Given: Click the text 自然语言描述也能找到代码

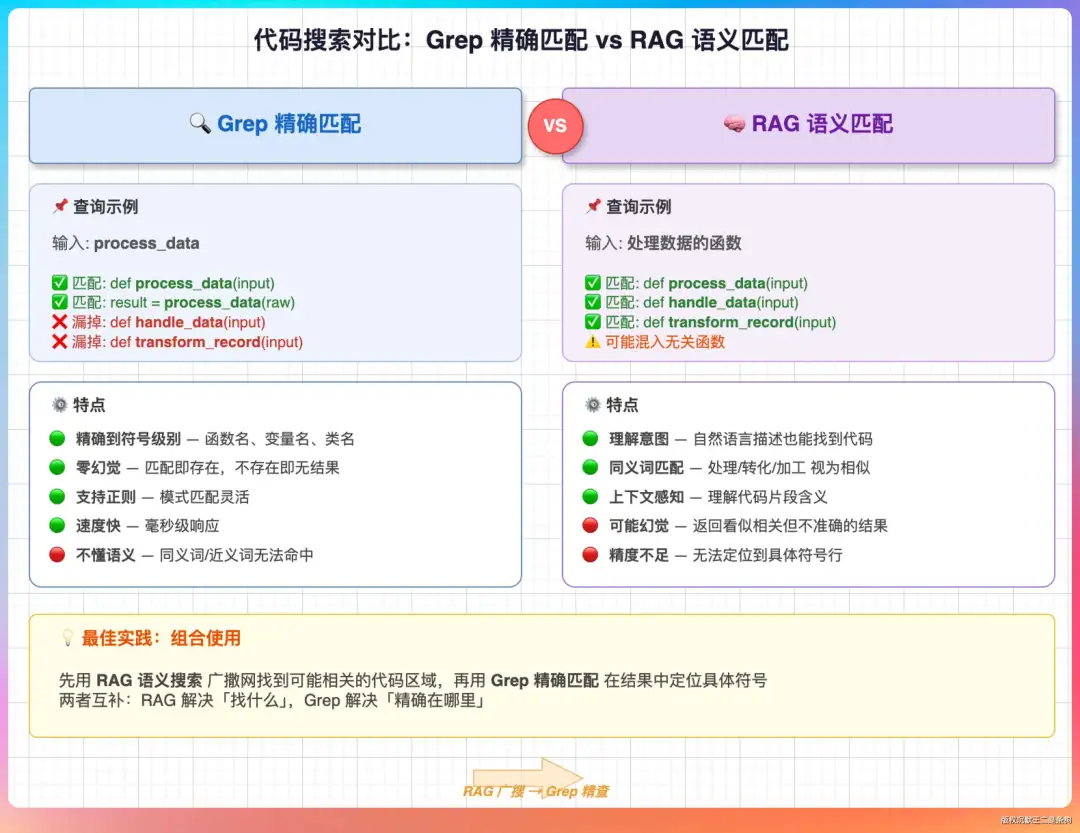Looking at the screenshot, I should click(782, 439).
